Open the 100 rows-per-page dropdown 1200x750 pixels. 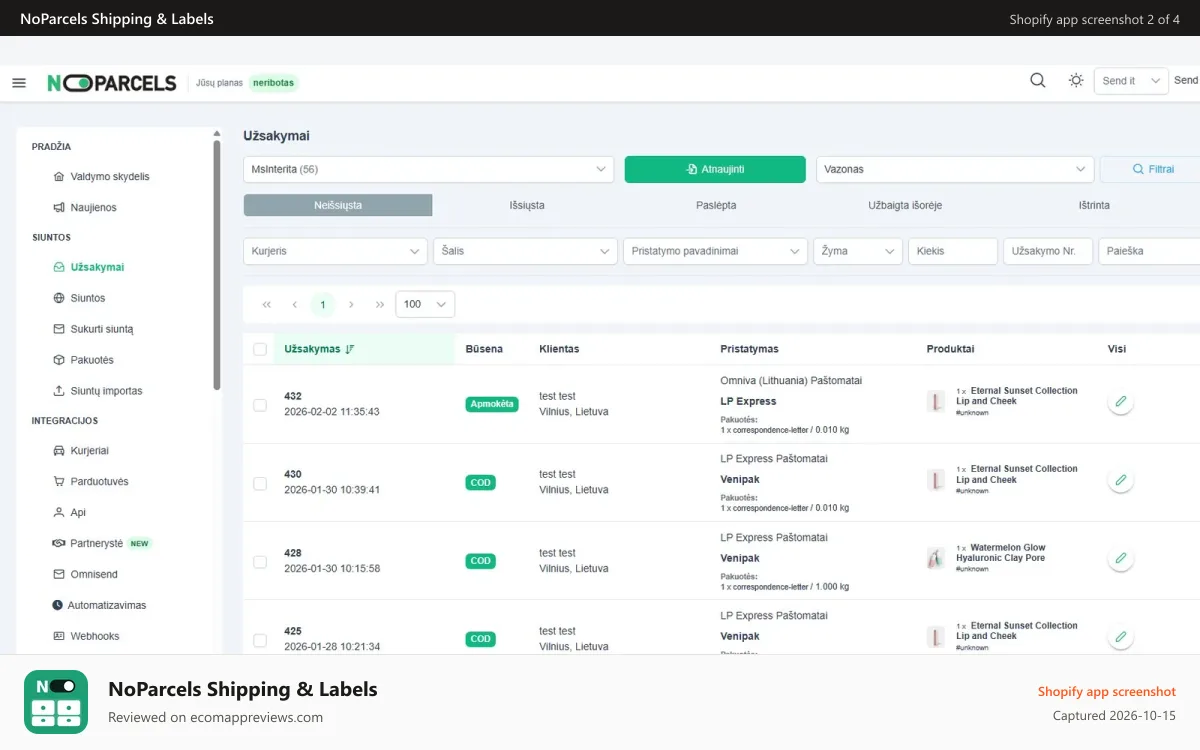425,304
